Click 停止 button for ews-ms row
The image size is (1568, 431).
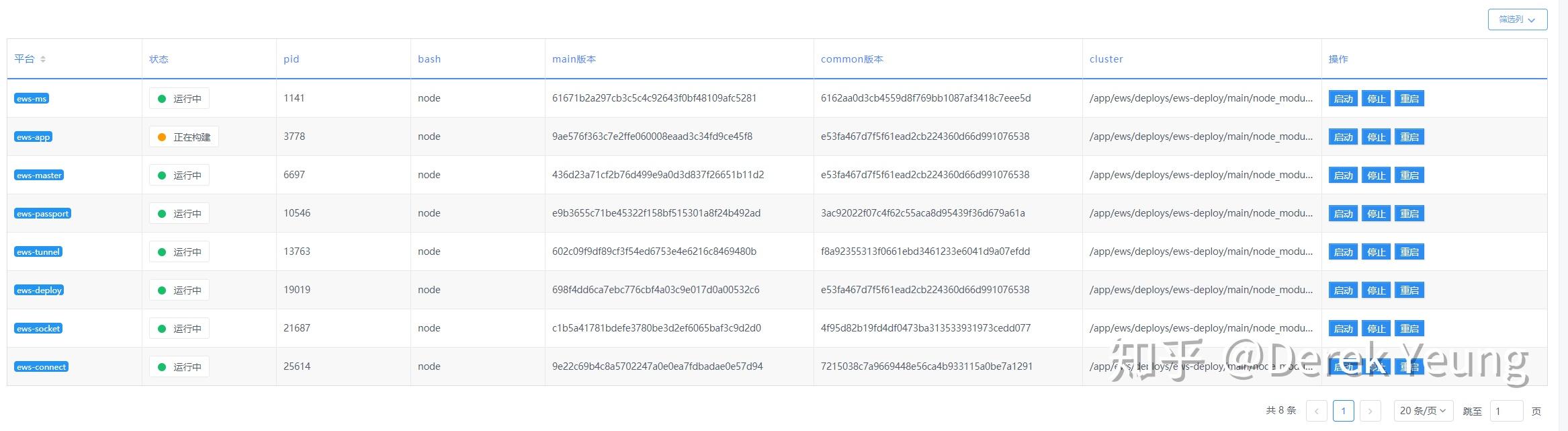(x=1376, y=99)
